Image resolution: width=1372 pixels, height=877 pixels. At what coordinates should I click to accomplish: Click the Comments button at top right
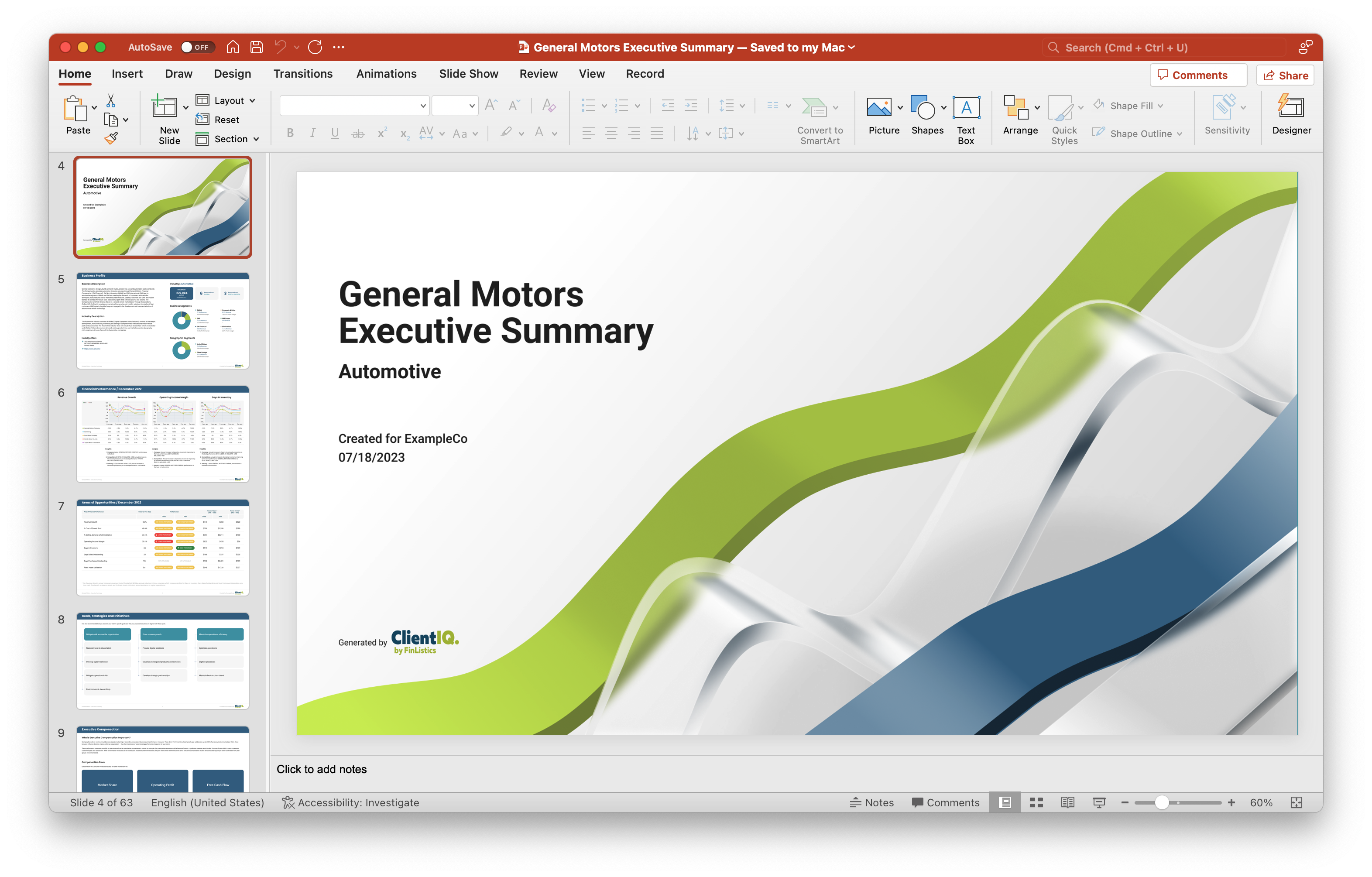click(1197, 75)
